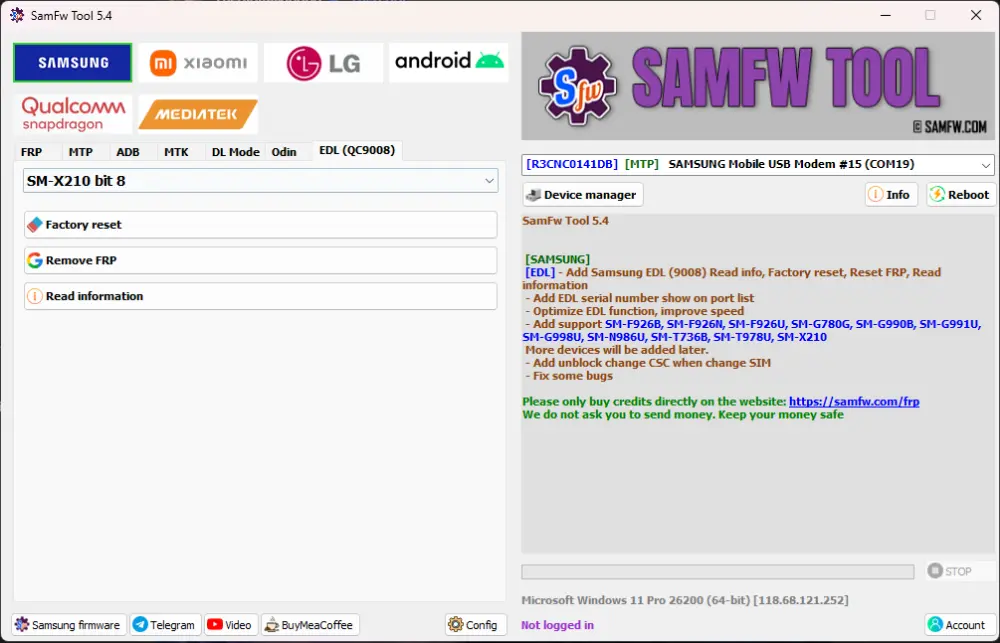Open the Config settings button

point(473,625)
